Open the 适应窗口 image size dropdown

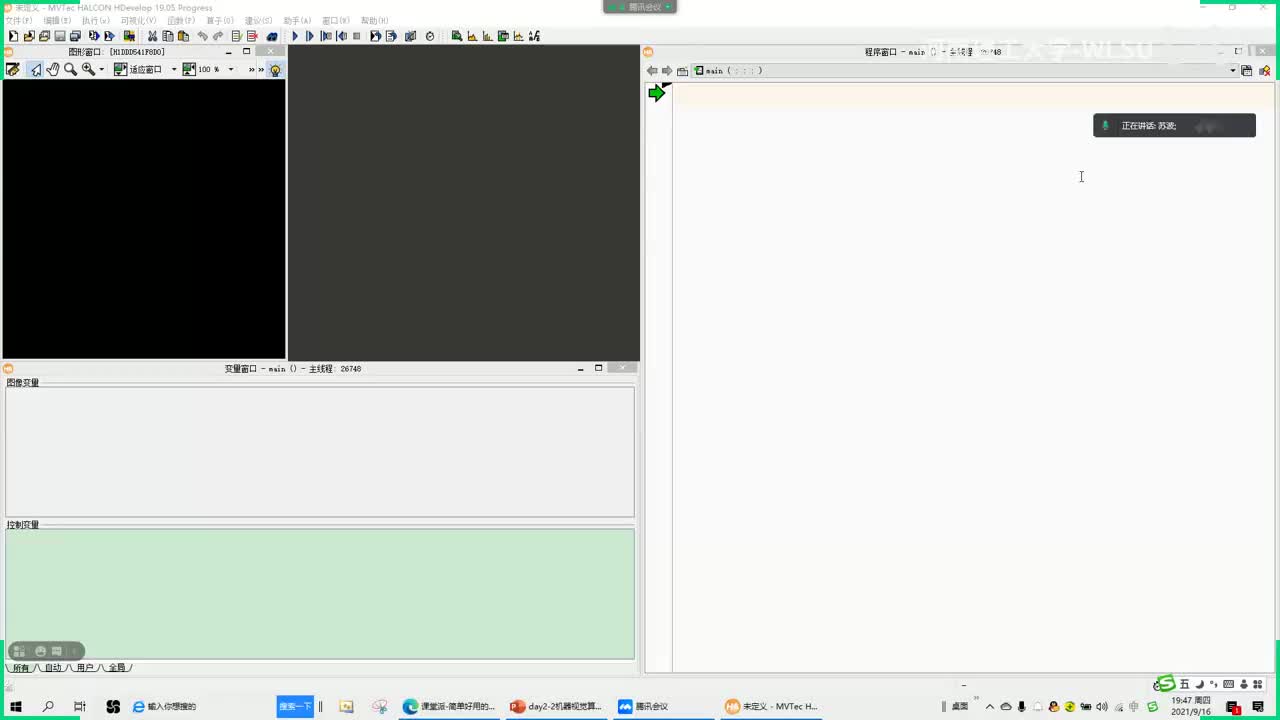(173, 69)
